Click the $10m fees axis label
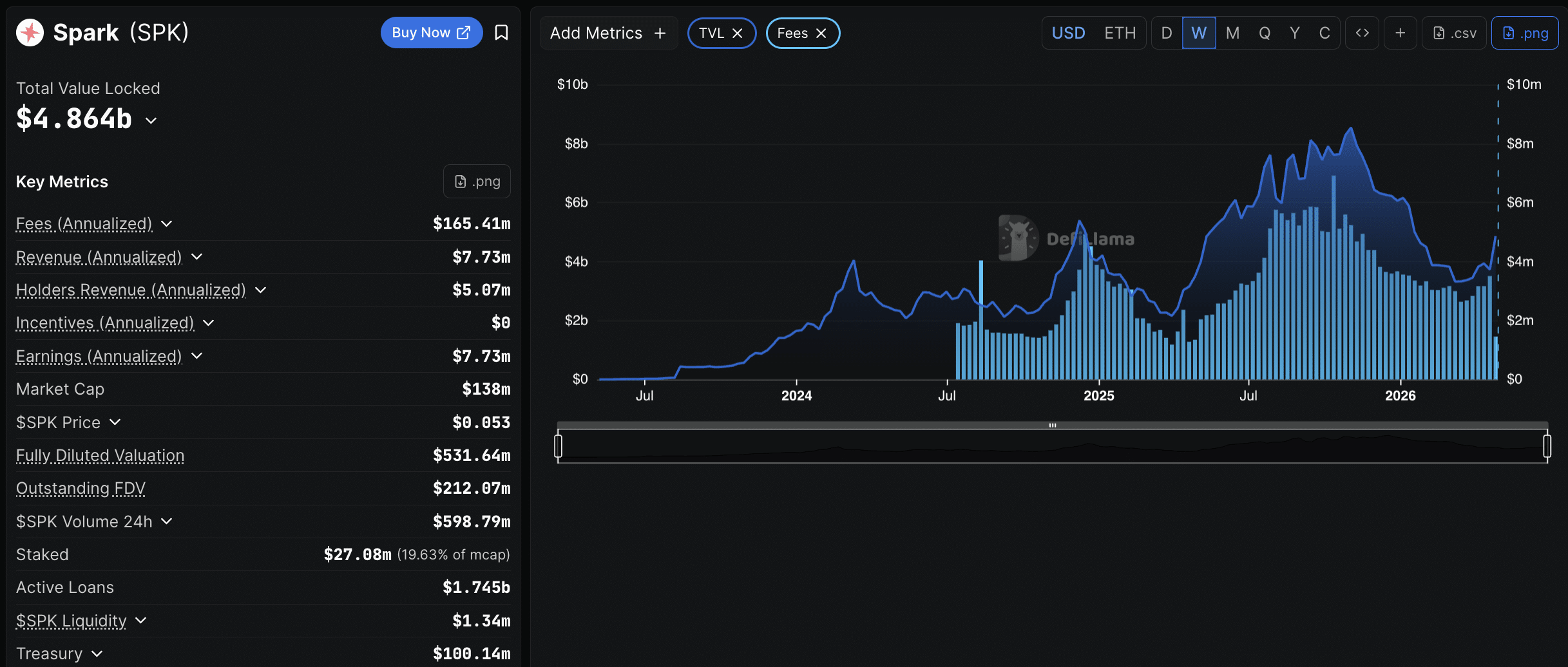 1524,84
